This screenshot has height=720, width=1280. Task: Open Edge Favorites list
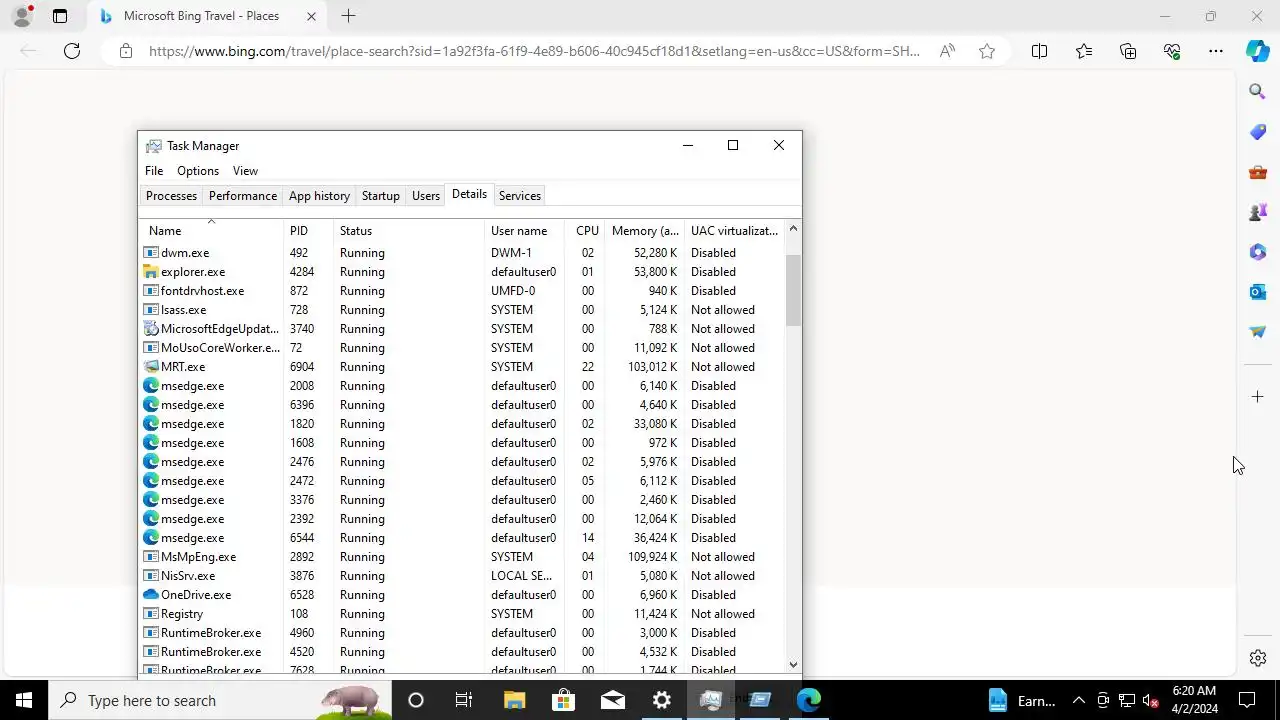pos(1084,51)
